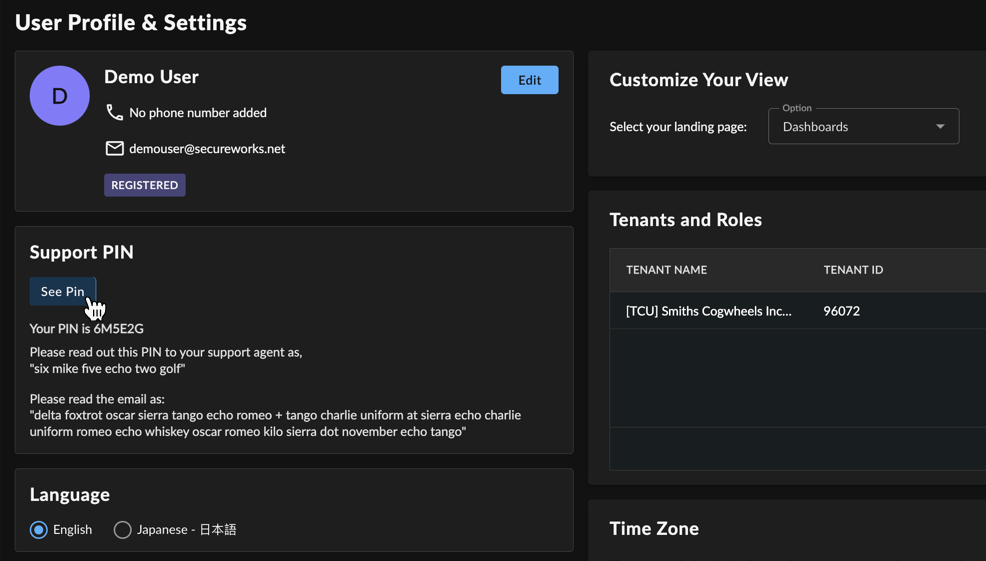Click the purple D user avatar
Screen dimensions: 986x561
click(60, 96)
